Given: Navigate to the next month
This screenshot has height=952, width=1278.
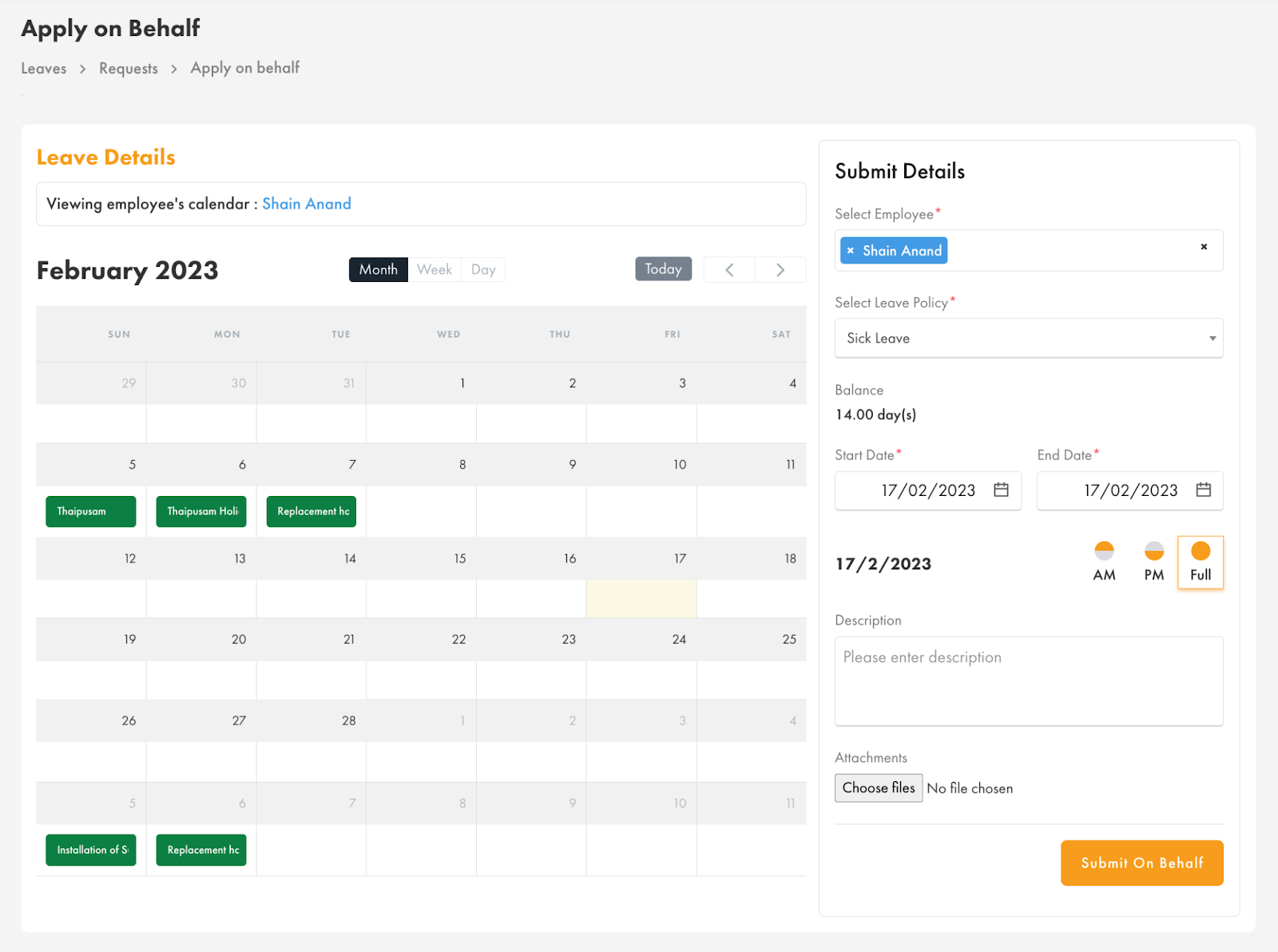Looking at the screenshot, I should point(780,269).
